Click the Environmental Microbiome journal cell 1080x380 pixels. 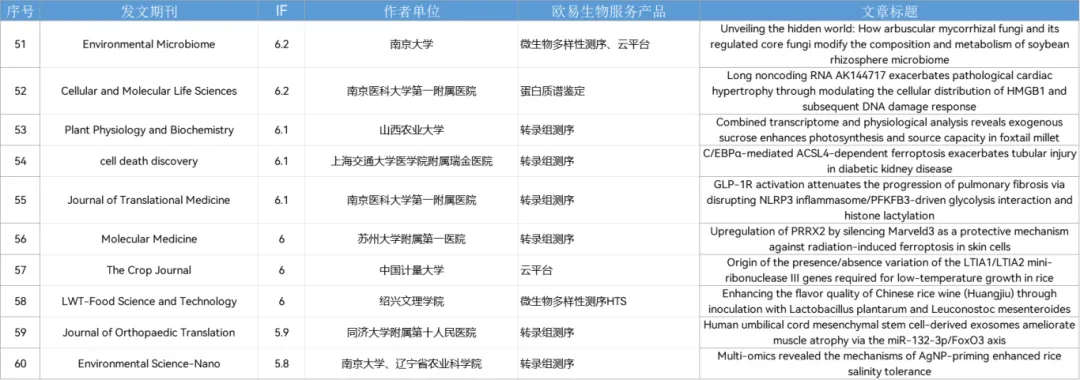149,44
